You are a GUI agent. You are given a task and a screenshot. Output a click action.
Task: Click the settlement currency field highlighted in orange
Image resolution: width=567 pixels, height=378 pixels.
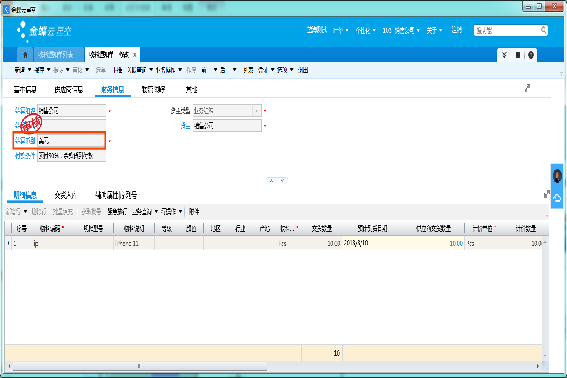[x=71, y=140]
